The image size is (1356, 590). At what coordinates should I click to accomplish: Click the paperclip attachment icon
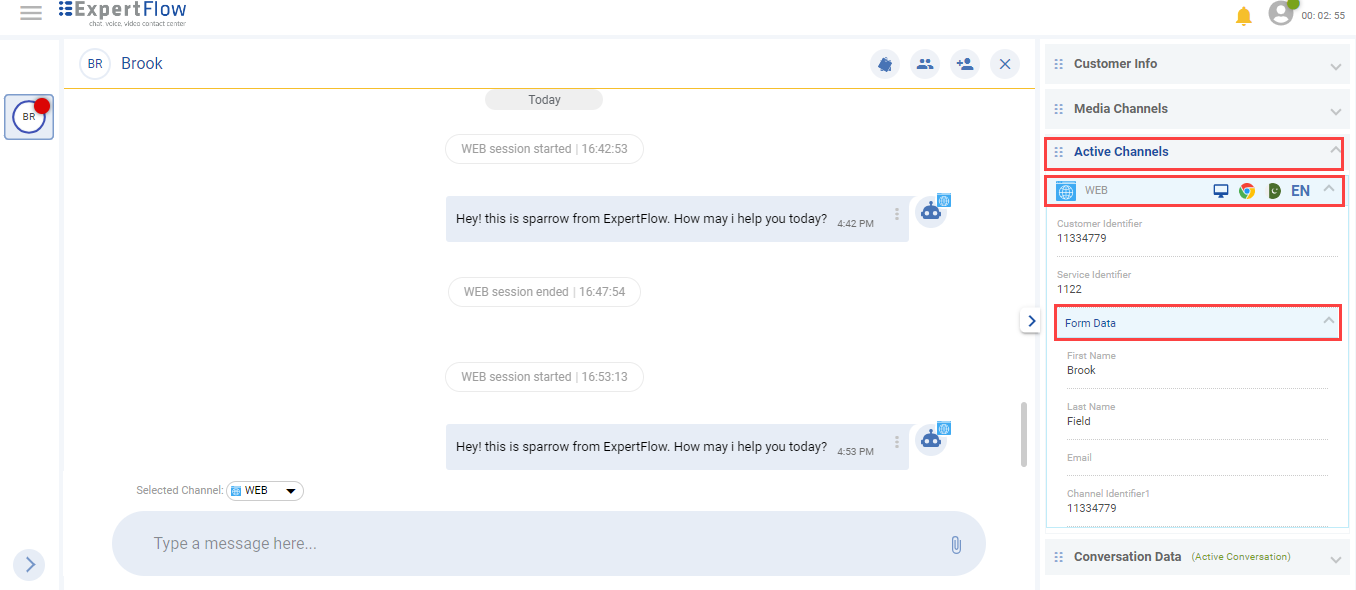coord(956,543)
